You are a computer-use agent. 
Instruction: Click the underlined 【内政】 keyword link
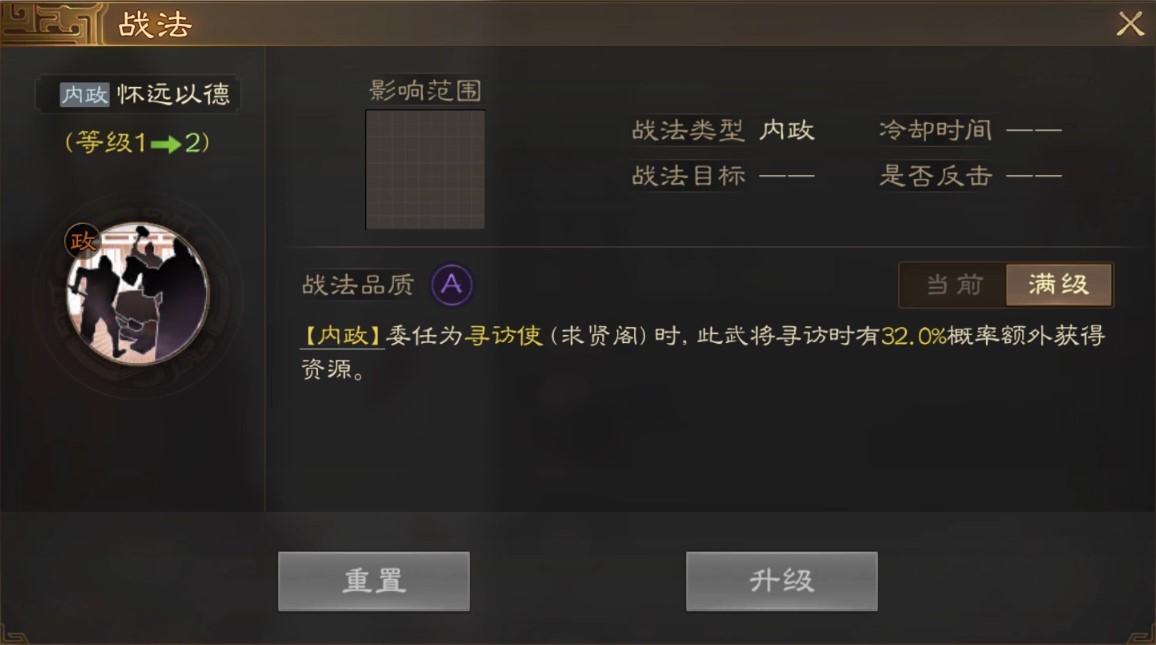[x=343, y=336]
